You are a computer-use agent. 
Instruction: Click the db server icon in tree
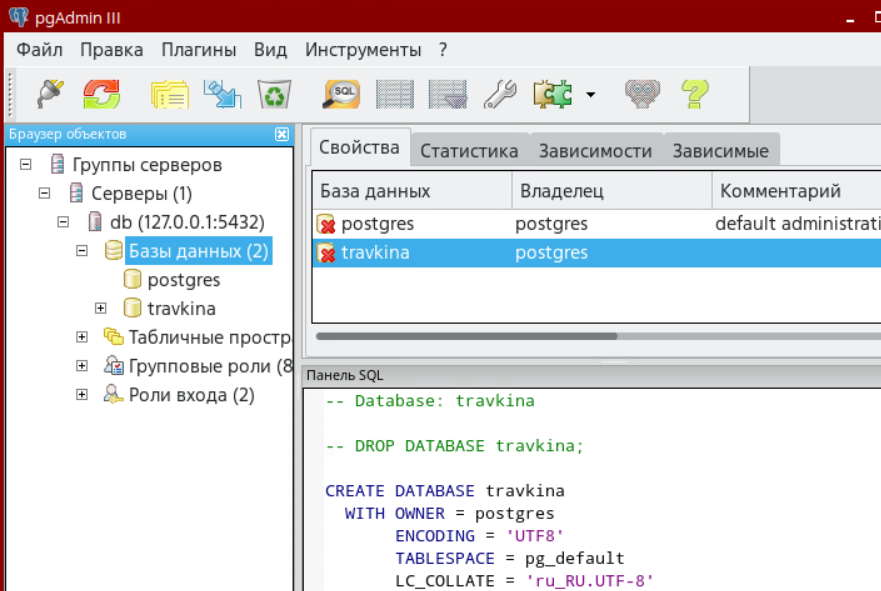95,221
